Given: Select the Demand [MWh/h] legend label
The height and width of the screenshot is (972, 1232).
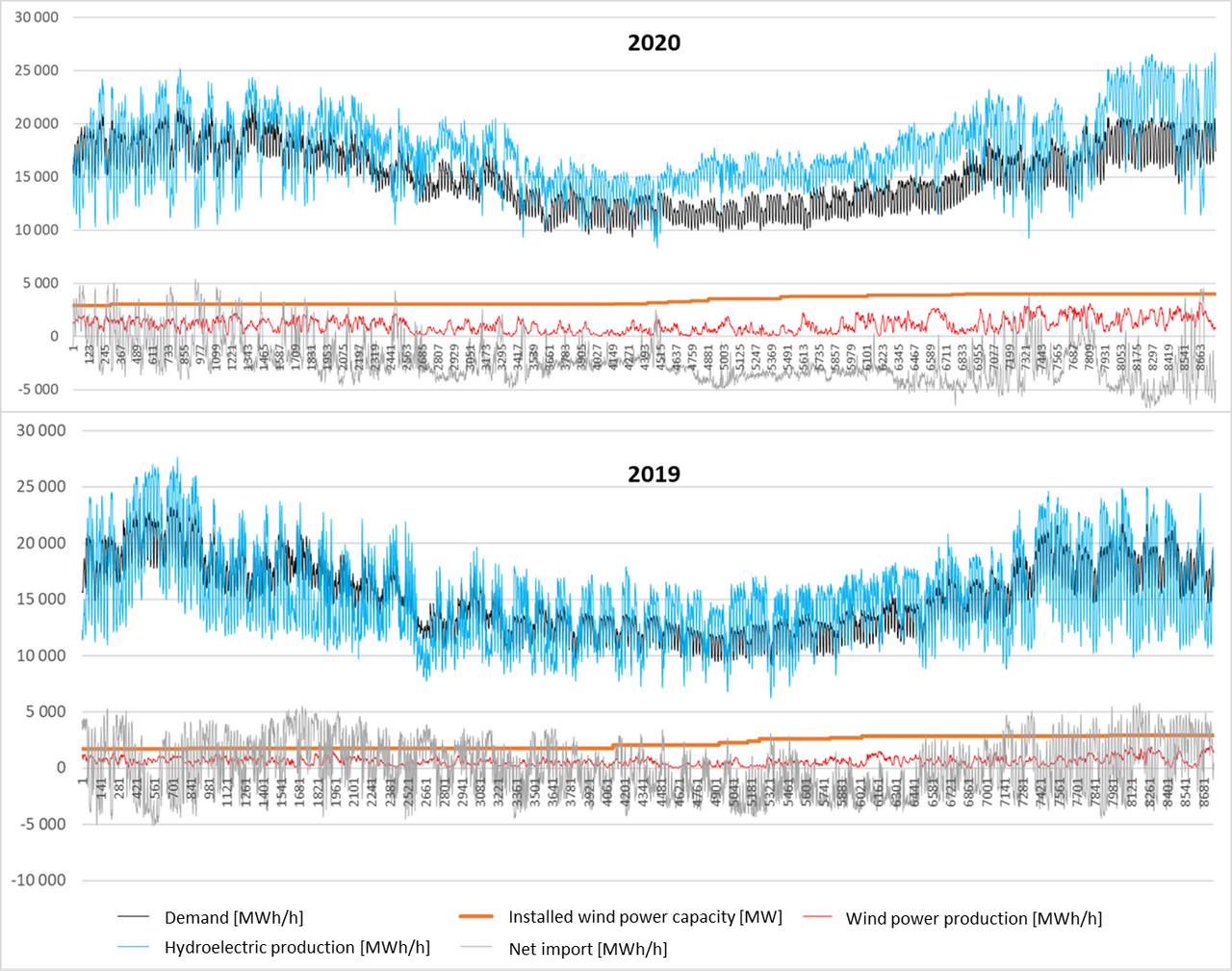Looking at the screenshot, I should pyautogui.click(x=234, y=918).
